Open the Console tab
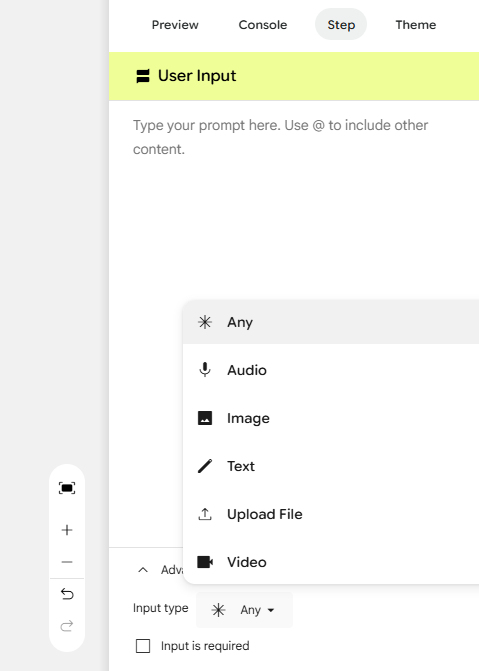Viewport: 479px width, 671px height. pos(263,25)
